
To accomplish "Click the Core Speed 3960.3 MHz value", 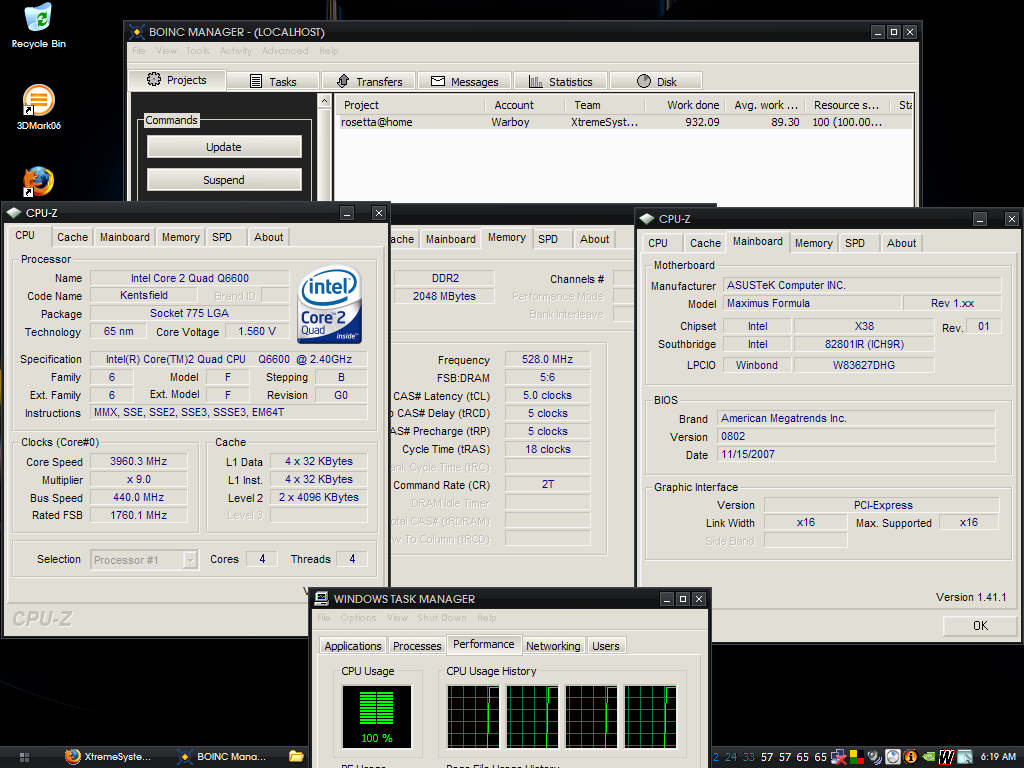I will 138,461.
